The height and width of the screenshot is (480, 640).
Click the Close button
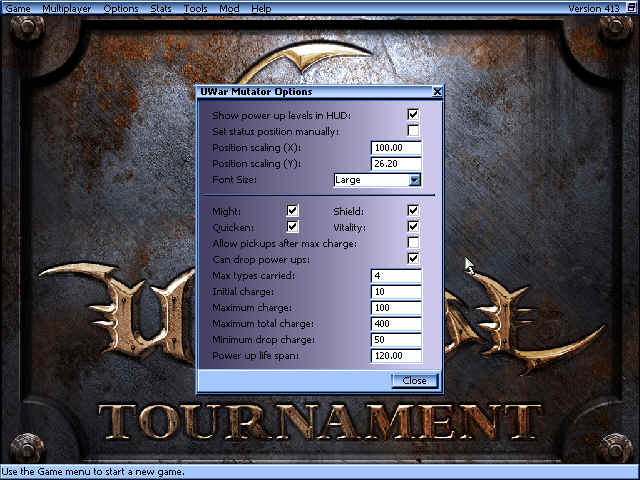[414, 381]
